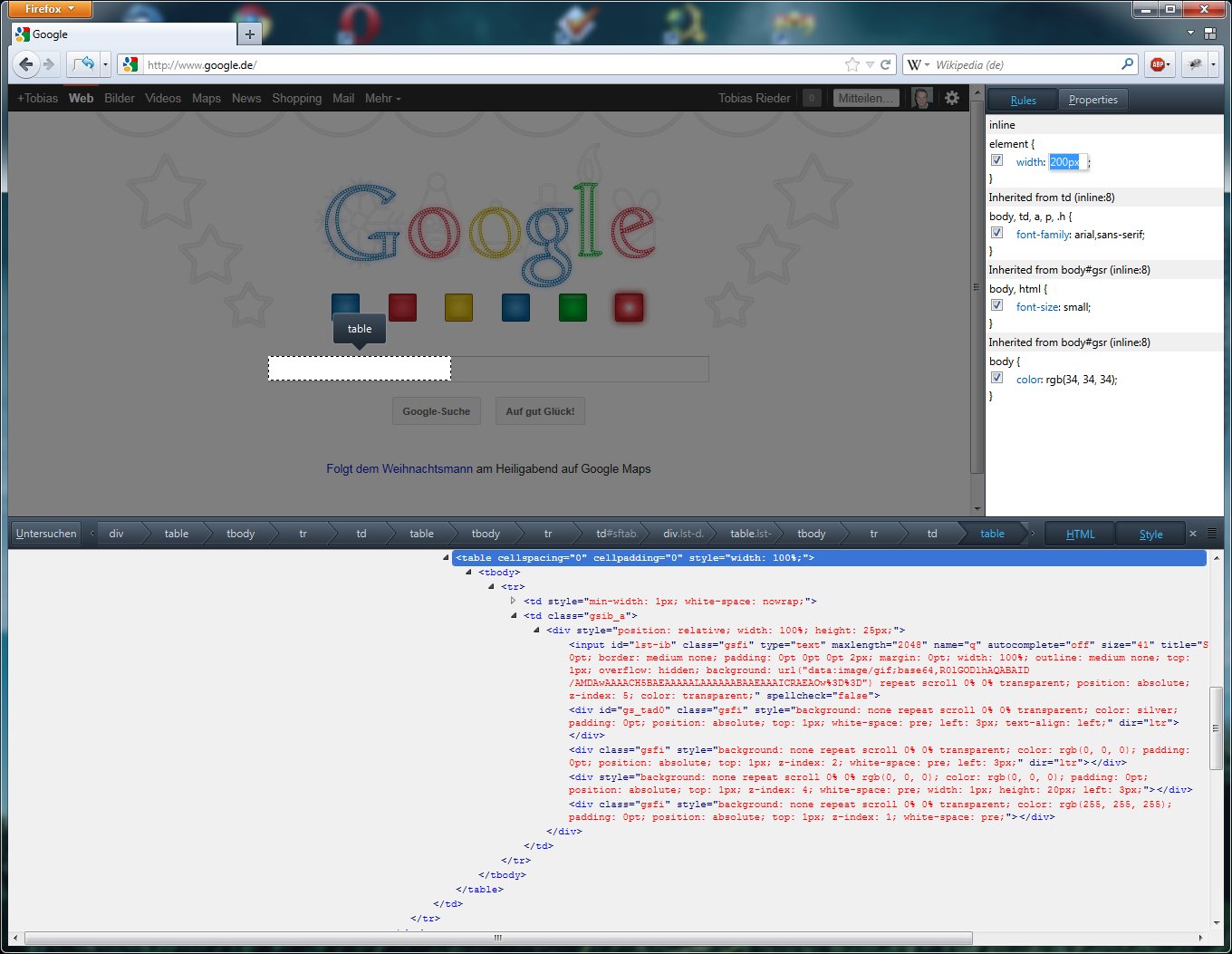Collapse the td class gsib_a node
The image size is (1232, 954).
[x=514, y=616]
